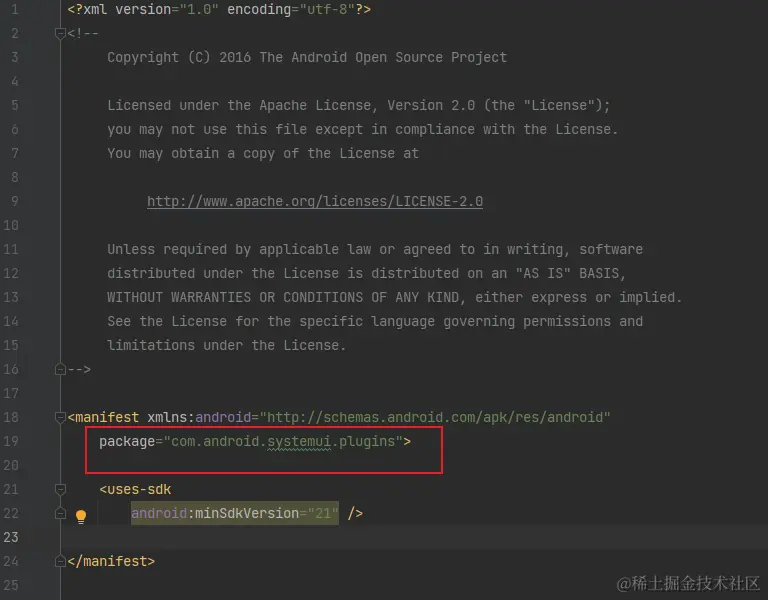
Task: Click gutter line number 25
Action: tap(11, 585)
